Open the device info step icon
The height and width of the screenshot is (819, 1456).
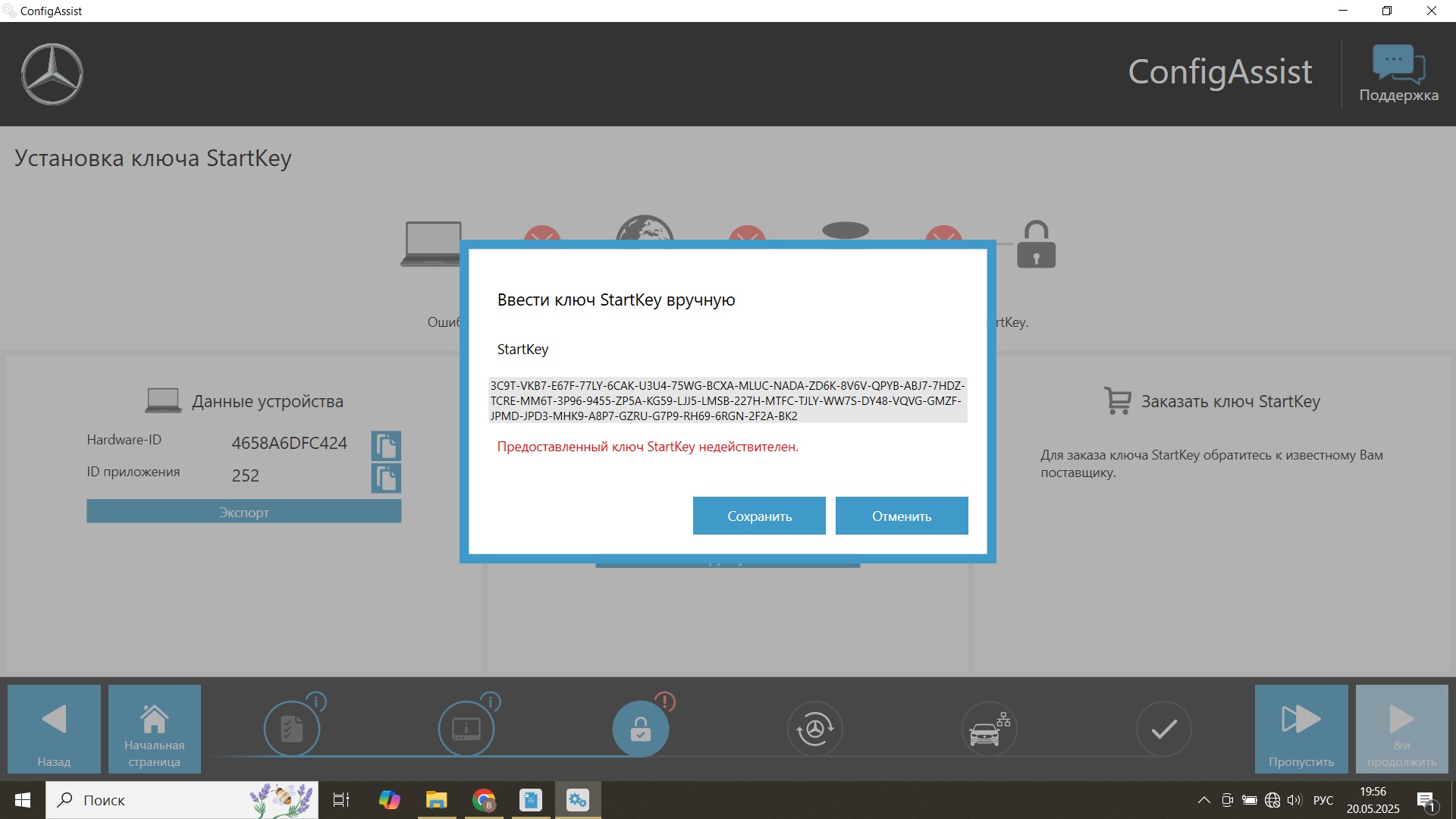click(x=466, y=729)
